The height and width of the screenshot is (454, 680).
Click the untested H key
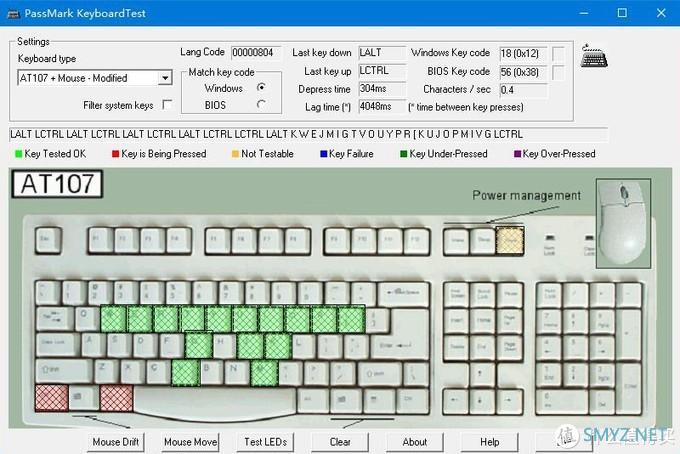(224, 346)
